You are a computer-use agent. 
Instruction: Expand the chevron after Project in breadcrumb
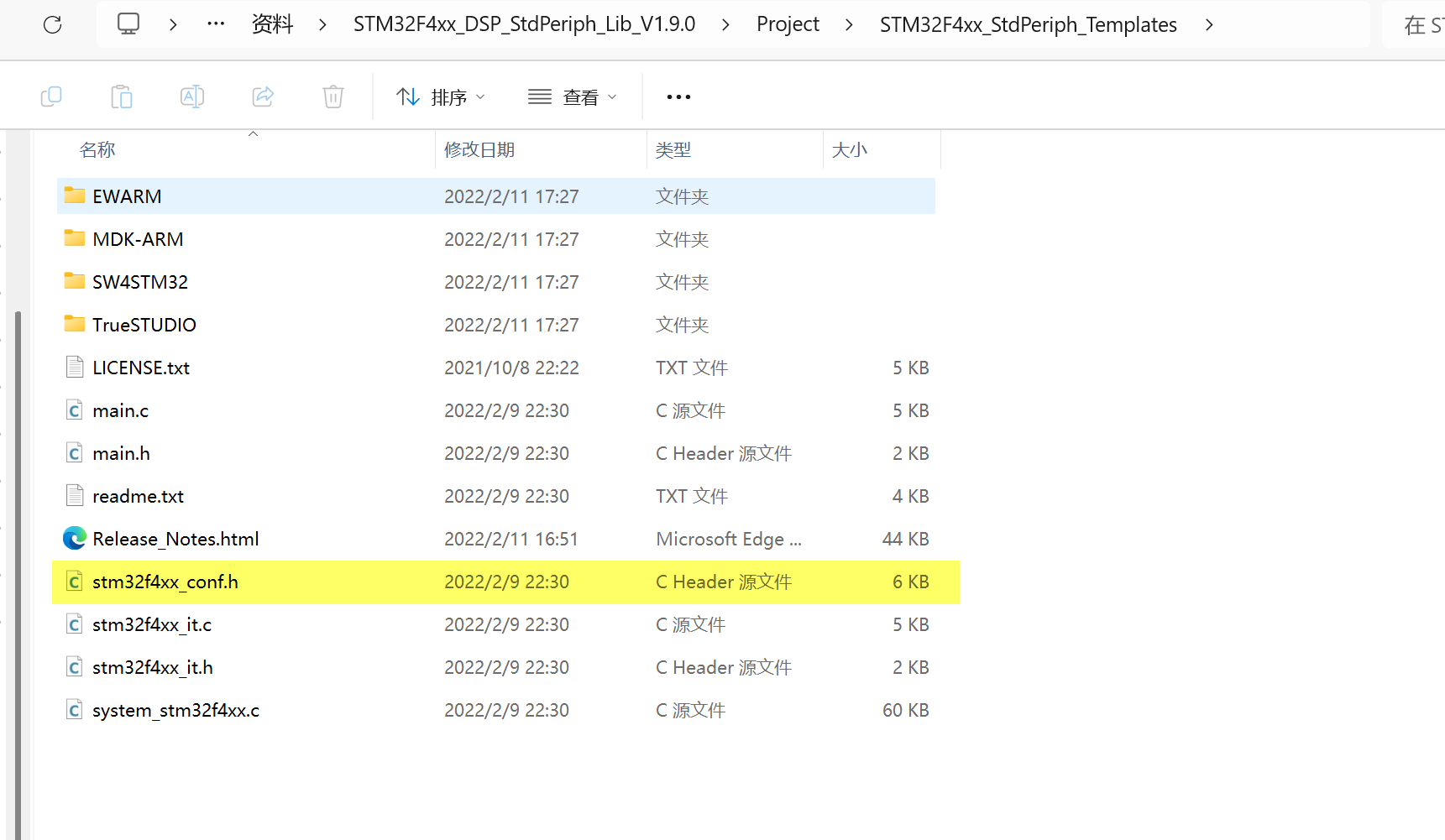coord(849,24)
